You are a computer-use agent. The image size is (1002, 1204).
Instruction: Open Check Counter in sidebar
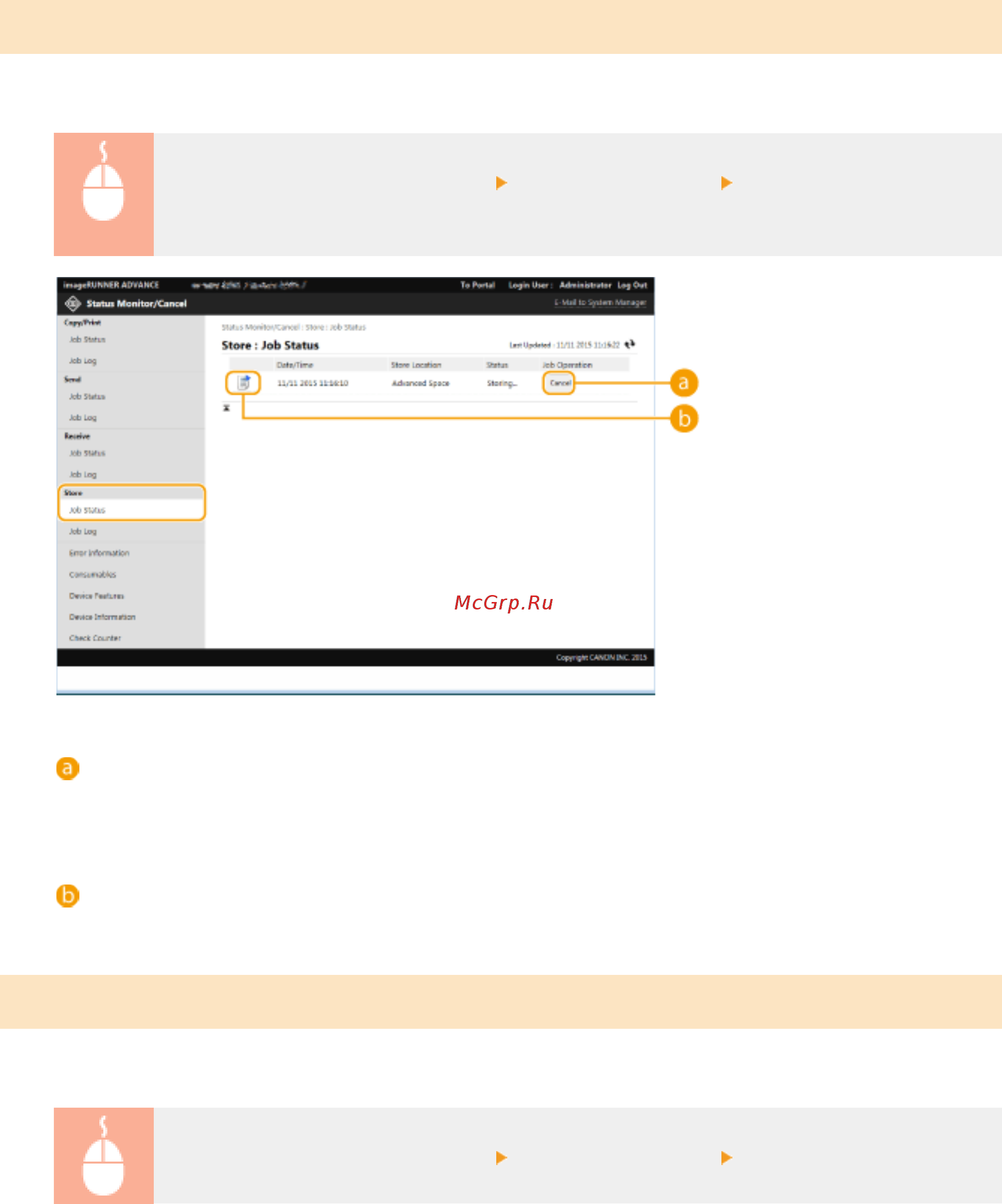[x=95, y=638]
